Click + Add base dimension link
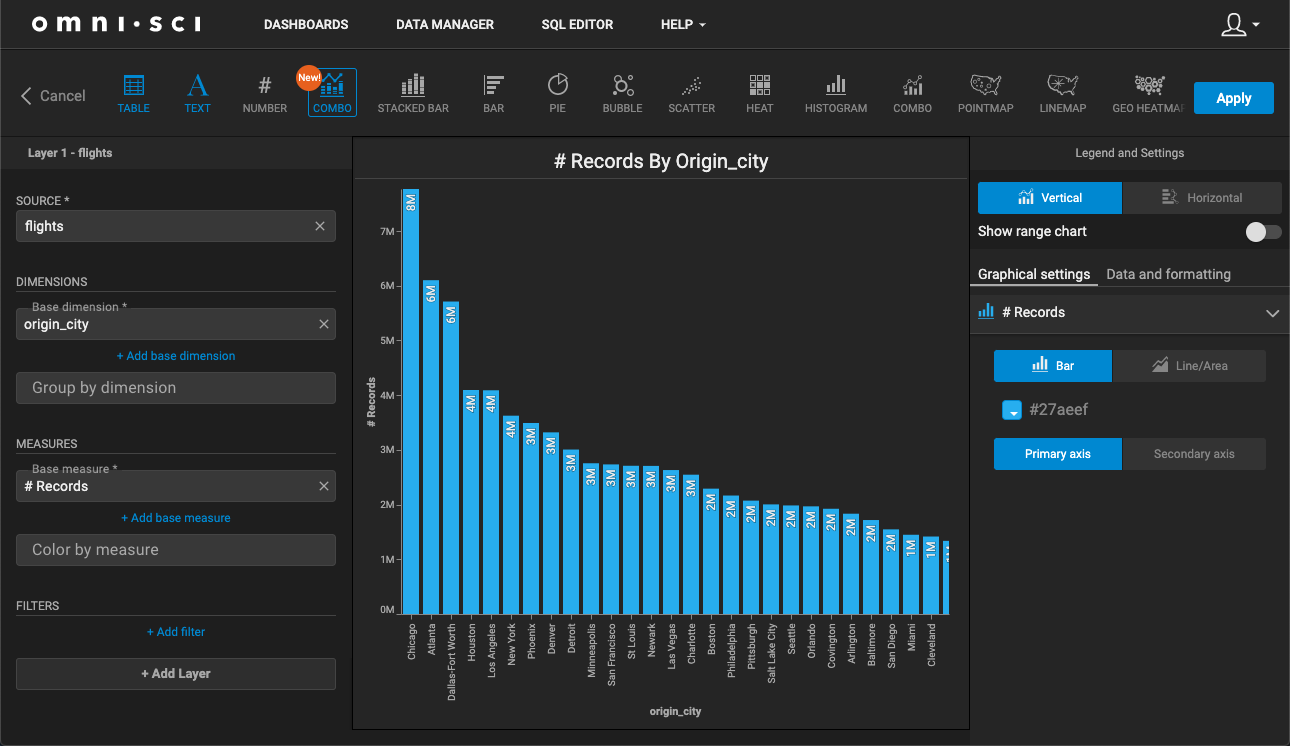1290x746 pixels. point(176,356)
